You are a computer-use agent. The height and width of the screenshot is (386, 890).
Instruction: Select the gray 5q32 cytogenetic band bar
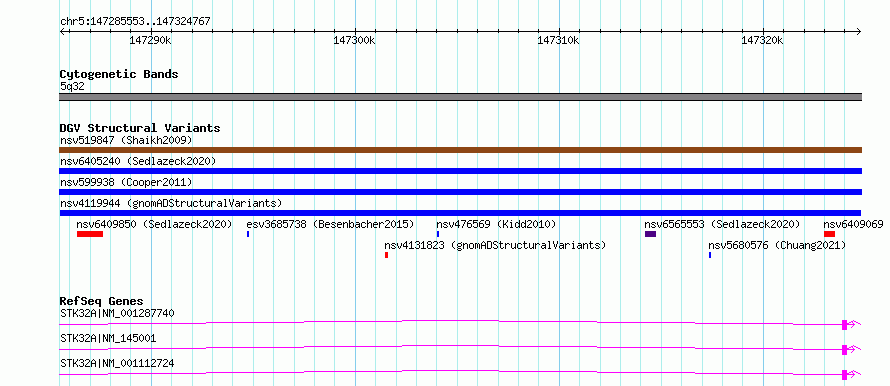(x=460, y=97)
